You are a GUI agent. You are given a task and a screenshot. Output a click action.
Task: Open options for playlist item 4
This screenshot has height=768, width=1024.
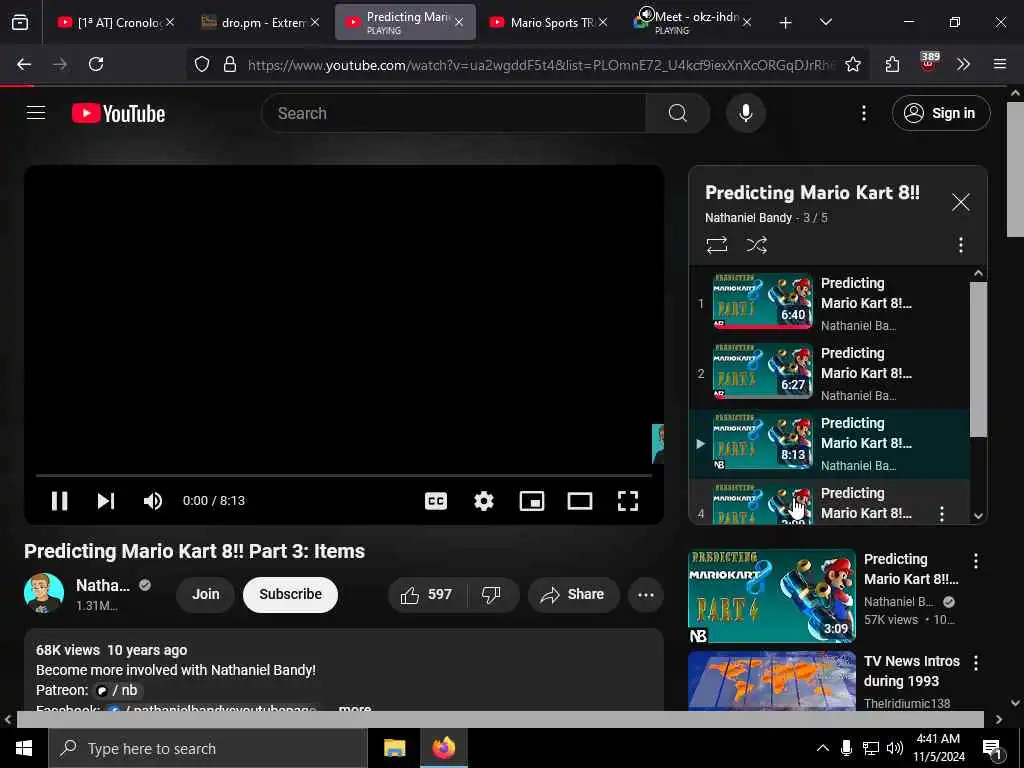point(941,513)
